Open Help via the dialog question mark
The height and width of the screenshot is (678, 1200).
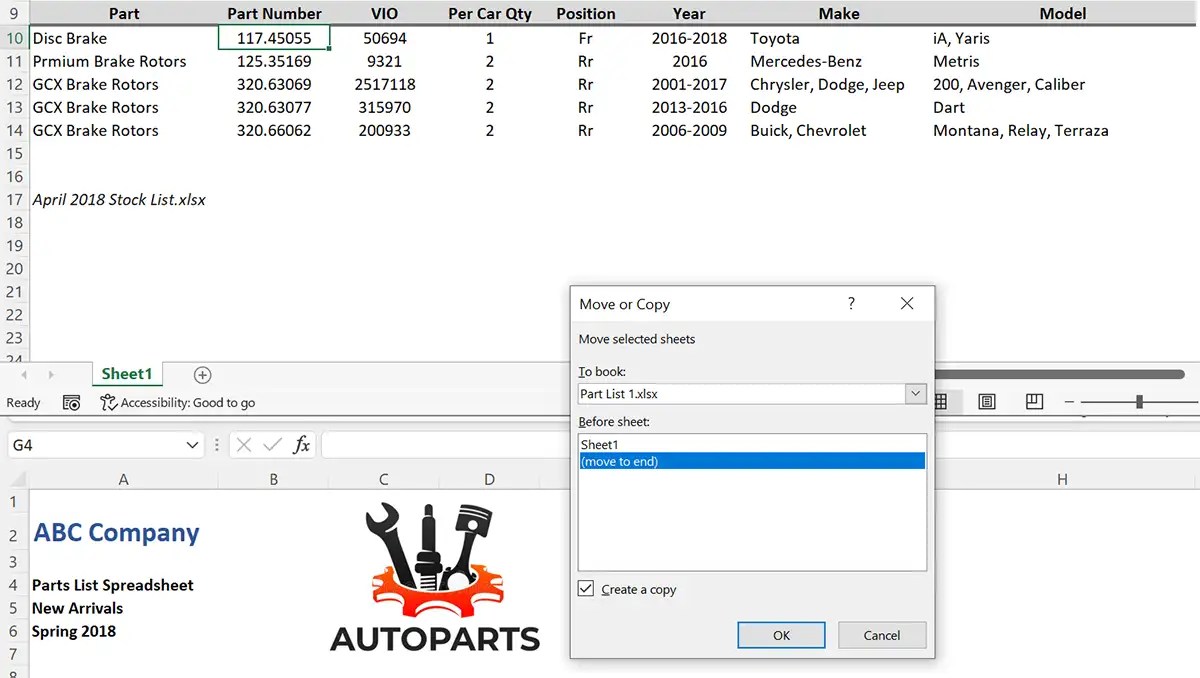click(x=851, y=303)
